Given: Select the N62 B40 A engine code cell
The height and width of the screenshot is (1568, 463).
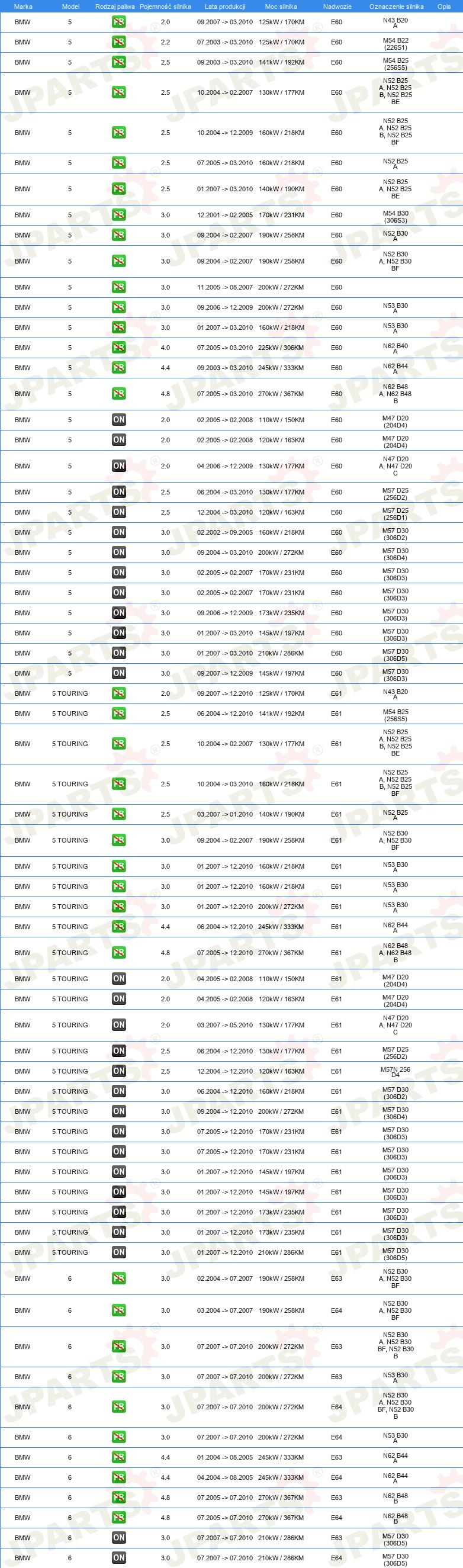Looking at the screenshot, I should tap(396, 349).
